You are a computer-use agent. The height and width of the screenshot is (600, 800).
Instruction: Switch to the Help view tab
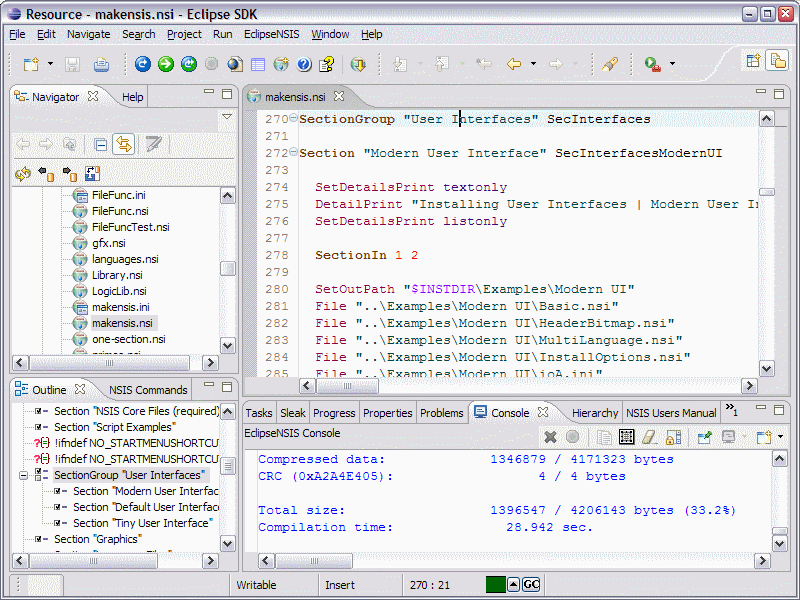tap(132, 97)
